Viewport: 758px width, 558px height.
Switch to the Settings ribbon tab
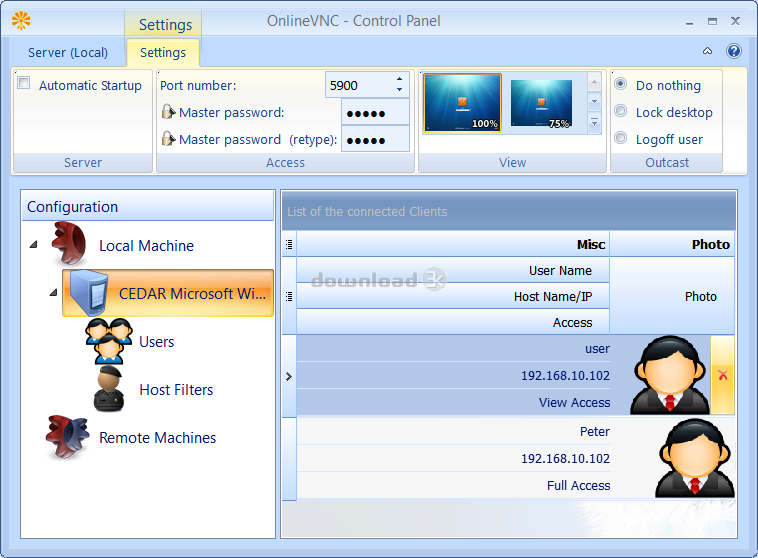click(162, 52)
